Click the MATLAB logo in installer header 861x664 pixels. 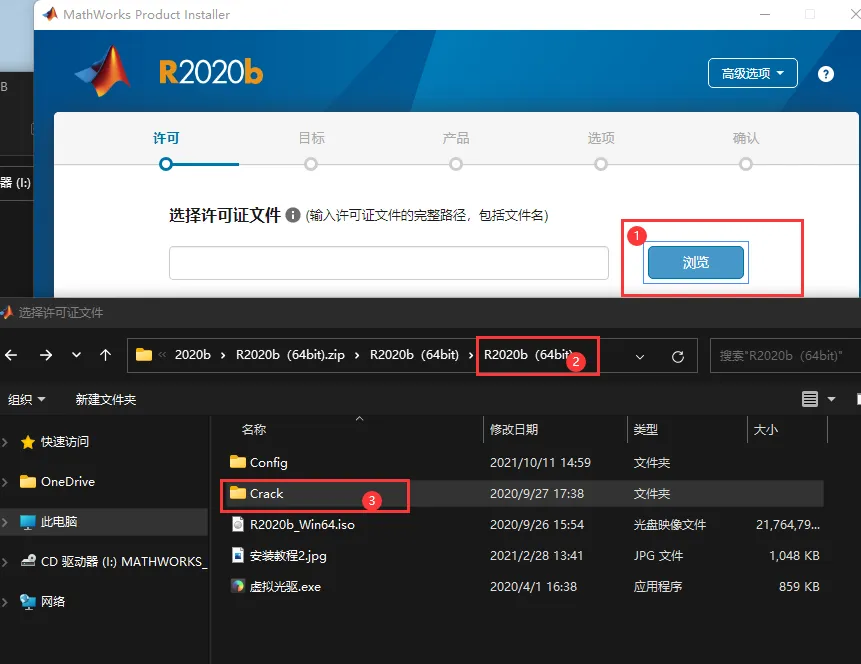(103, 71)
